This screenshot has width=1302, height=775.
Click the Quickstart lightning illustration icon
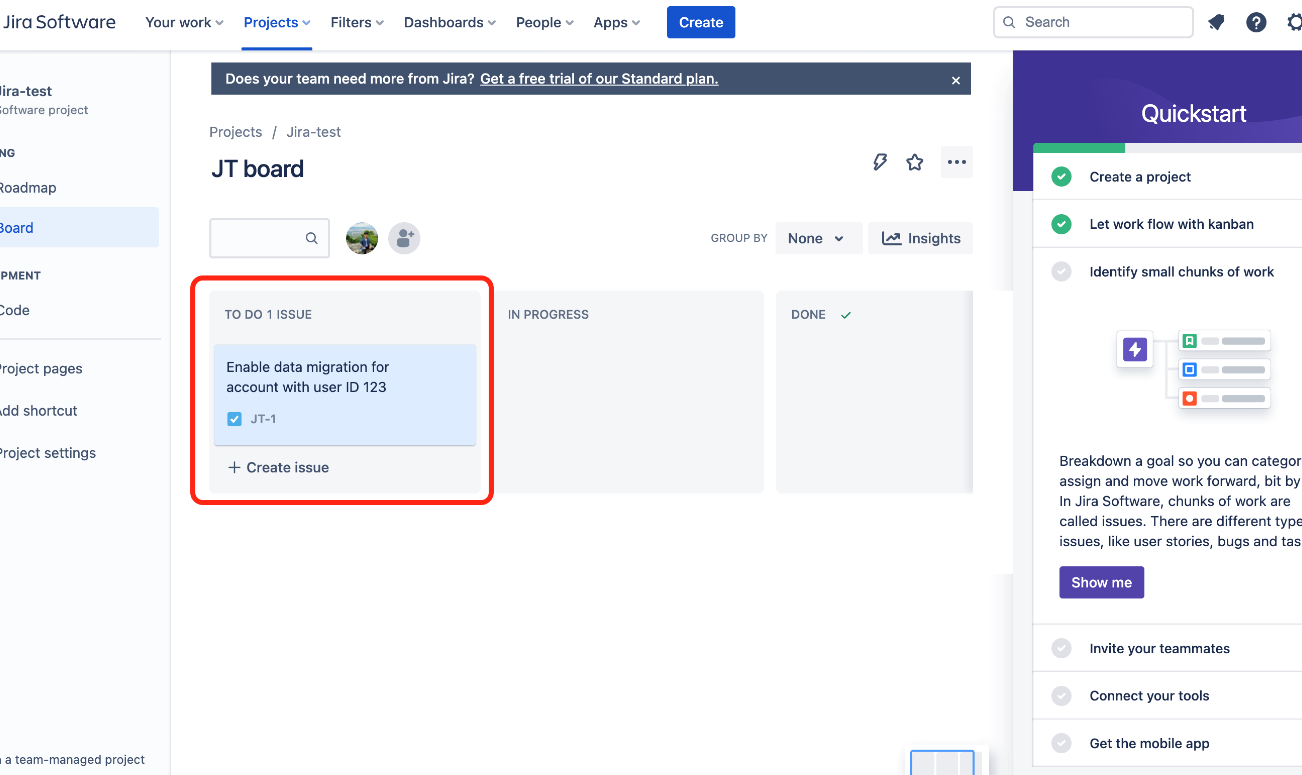1135,349
